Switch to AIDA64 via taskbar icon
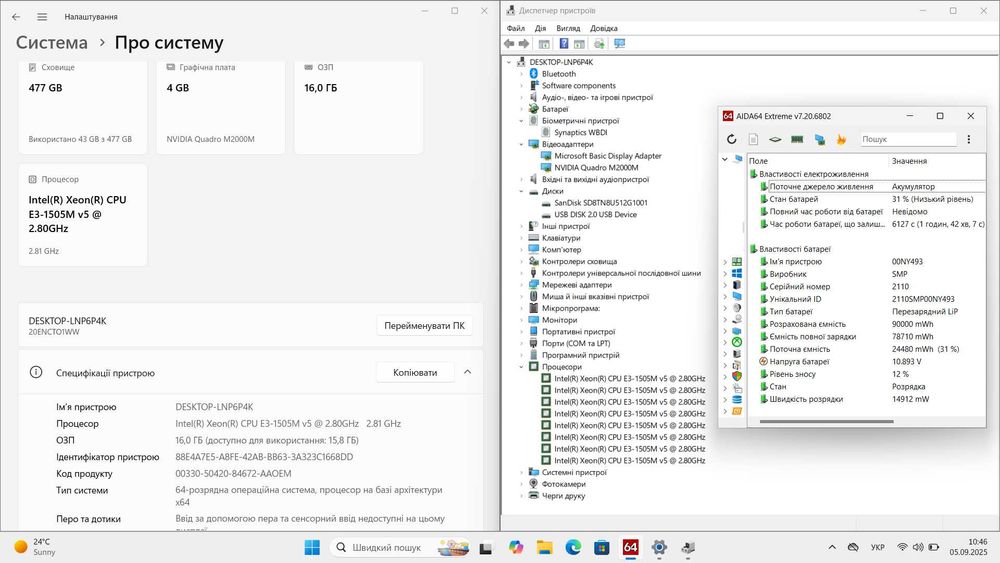This screenshot has height=563, width=1000. [630, 547]
